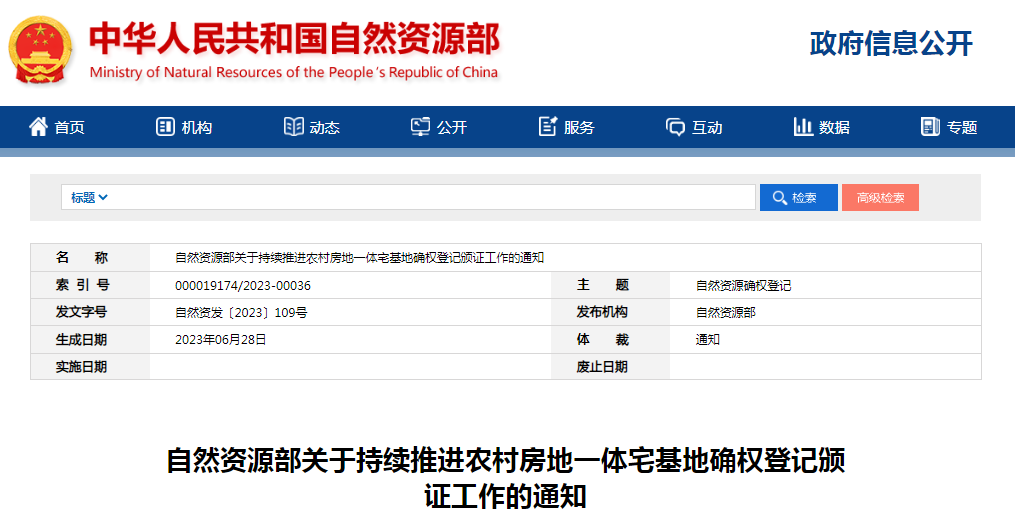The height and width of the screenshot is (519, 1015).
Task: Click the 中华人民共和国自然资源部 site title
Action: pos(295,39)
